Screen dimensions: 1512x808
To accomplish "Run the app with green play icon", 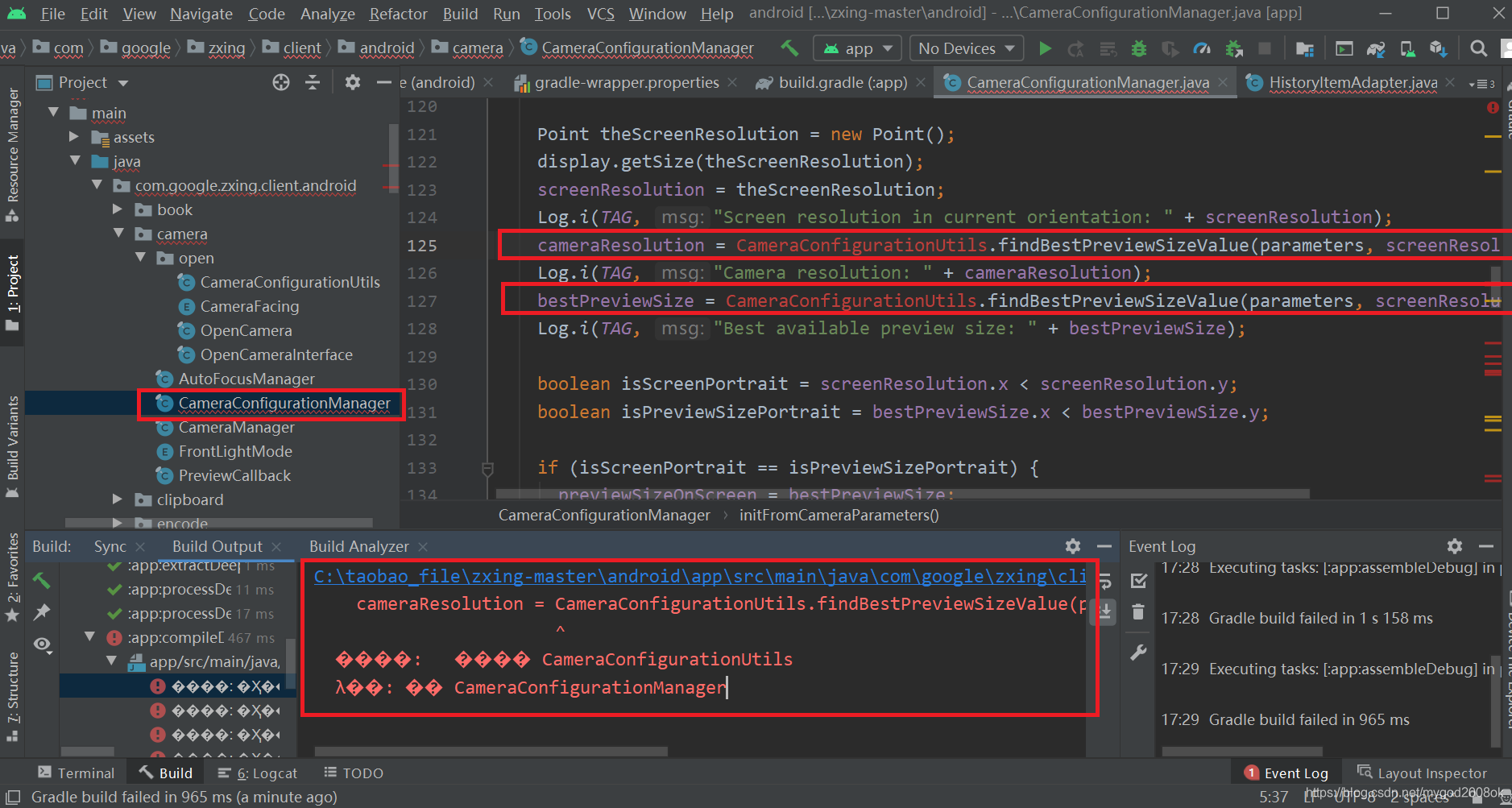I will click(1046, 48).
